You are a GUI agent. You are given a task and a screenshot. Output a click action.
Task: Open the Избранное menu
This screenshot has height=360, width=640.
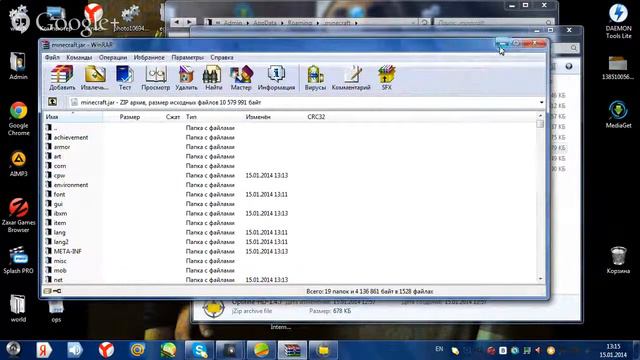149,58
